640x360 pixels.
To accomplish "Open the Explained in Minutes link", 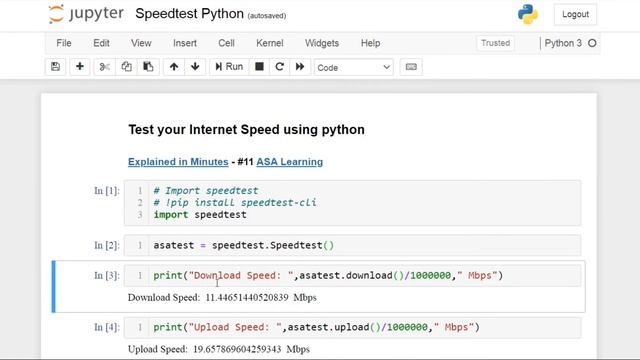I will [178, 162].
